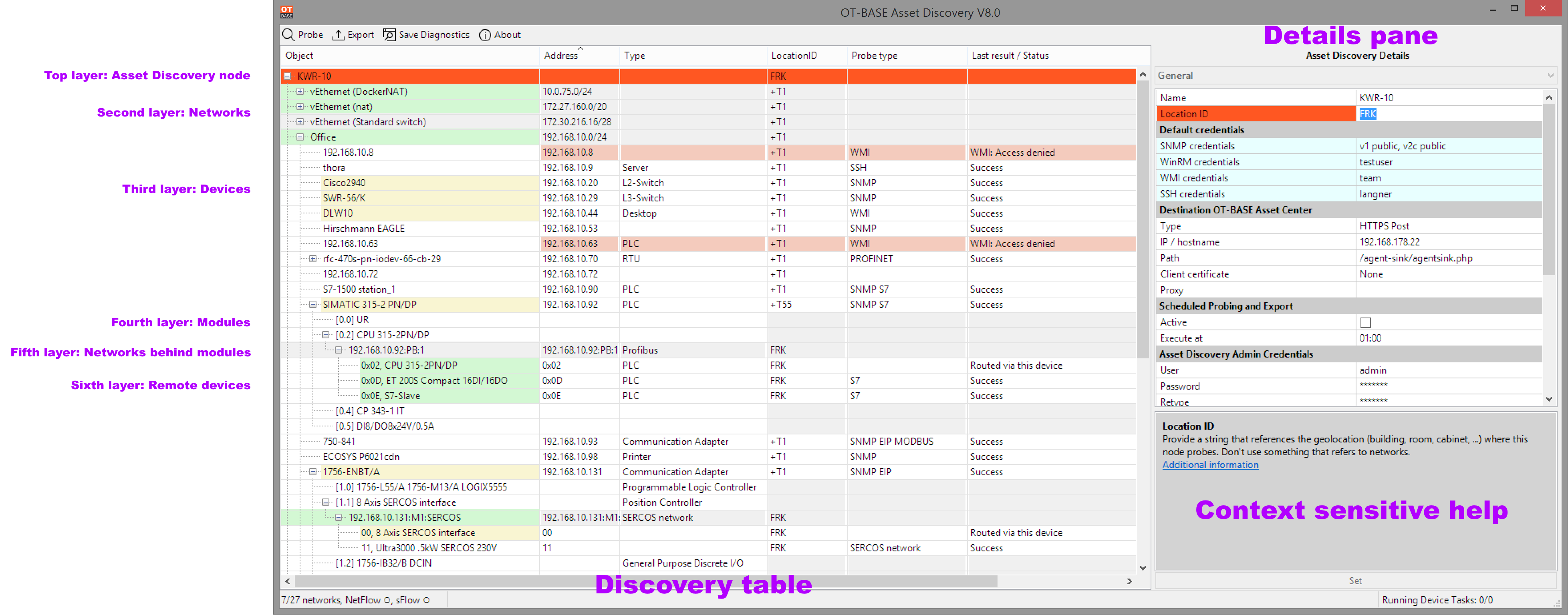Image resolution: width=1568 pixels, height=615 pixels.
Task: Collapse the SIMATIC 315-2 PN/DP device
Action: [313, 304]
